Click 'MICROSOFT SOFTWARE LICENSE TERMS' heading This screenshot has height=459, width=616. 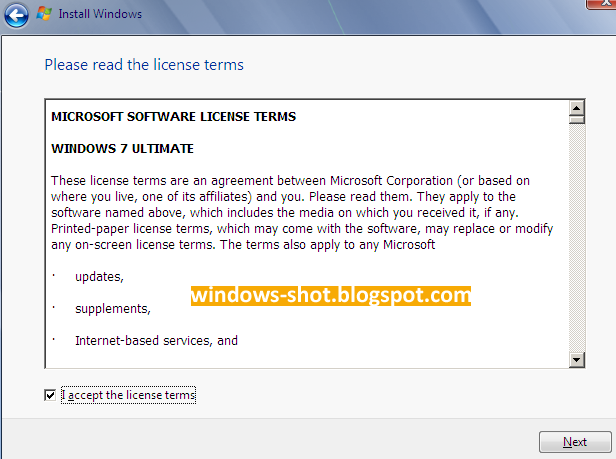tap(174, 117)
